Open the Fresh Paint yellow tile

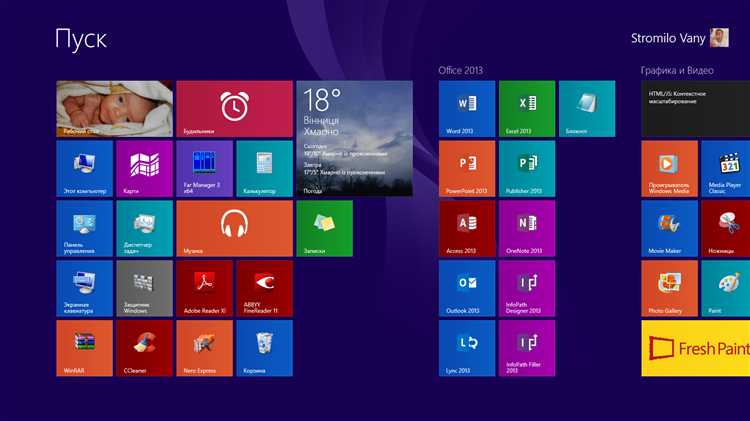click(695, 348)
